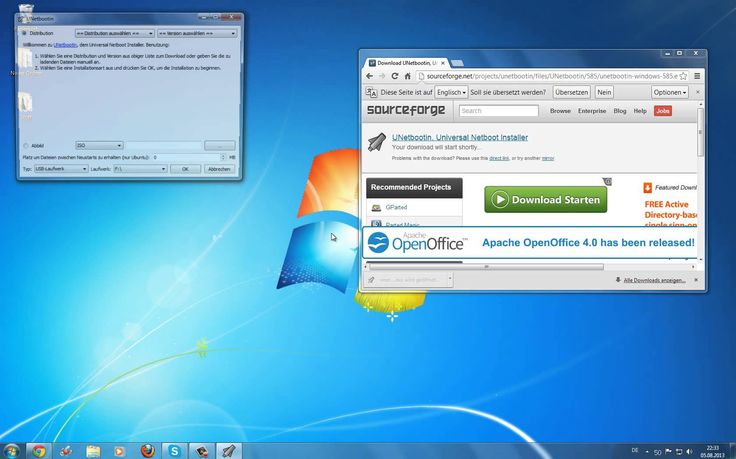736x459 pixels.
Task: Launch Firefox from the taskbar
Action: (x=147, y=451)
